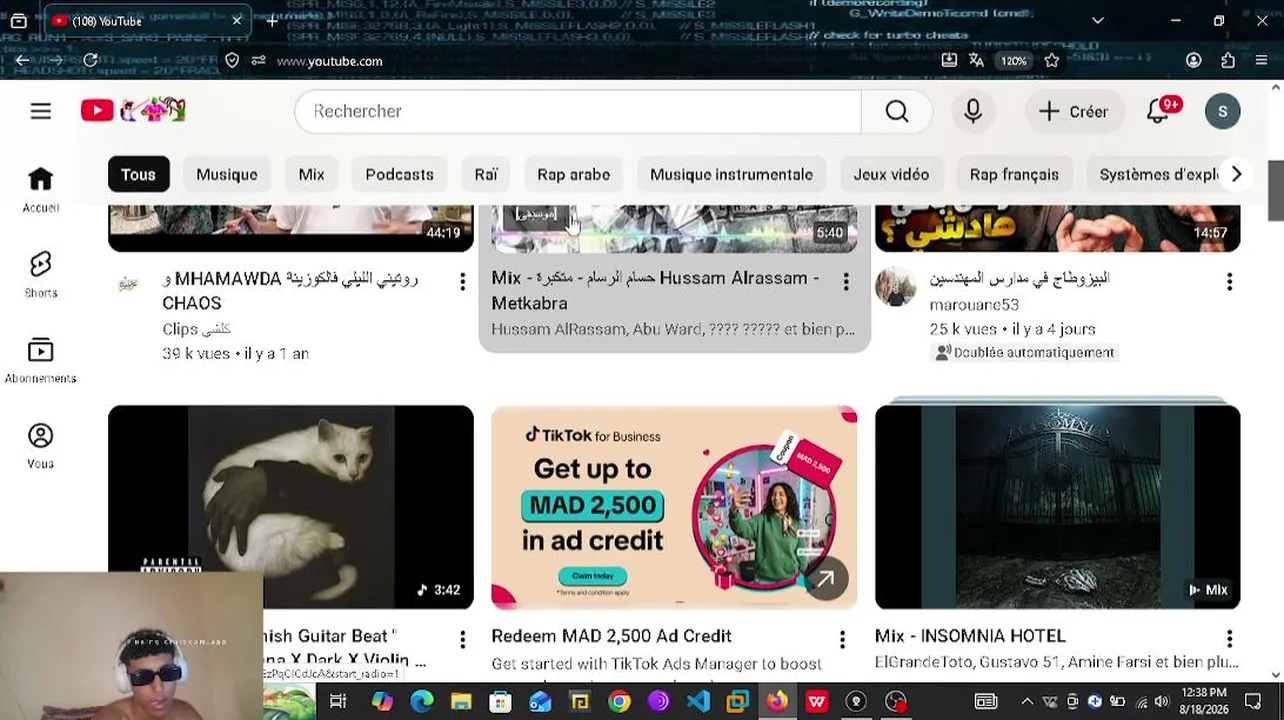Open options for Guitar Beat video
The height and width of the screenshot is (720, 1284).
pos(462,639)
